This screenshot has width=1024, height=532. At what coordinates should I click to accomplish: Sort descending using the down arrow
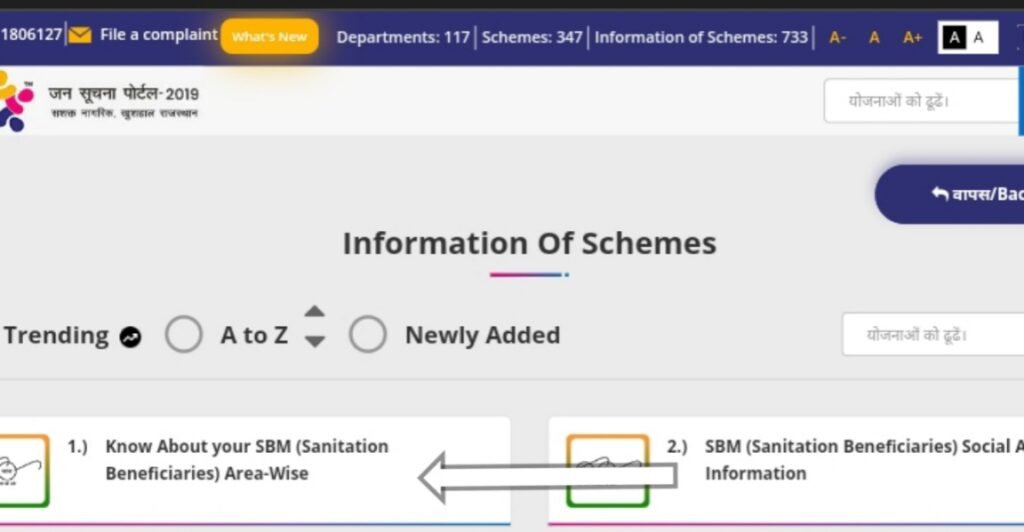[315, 341]
